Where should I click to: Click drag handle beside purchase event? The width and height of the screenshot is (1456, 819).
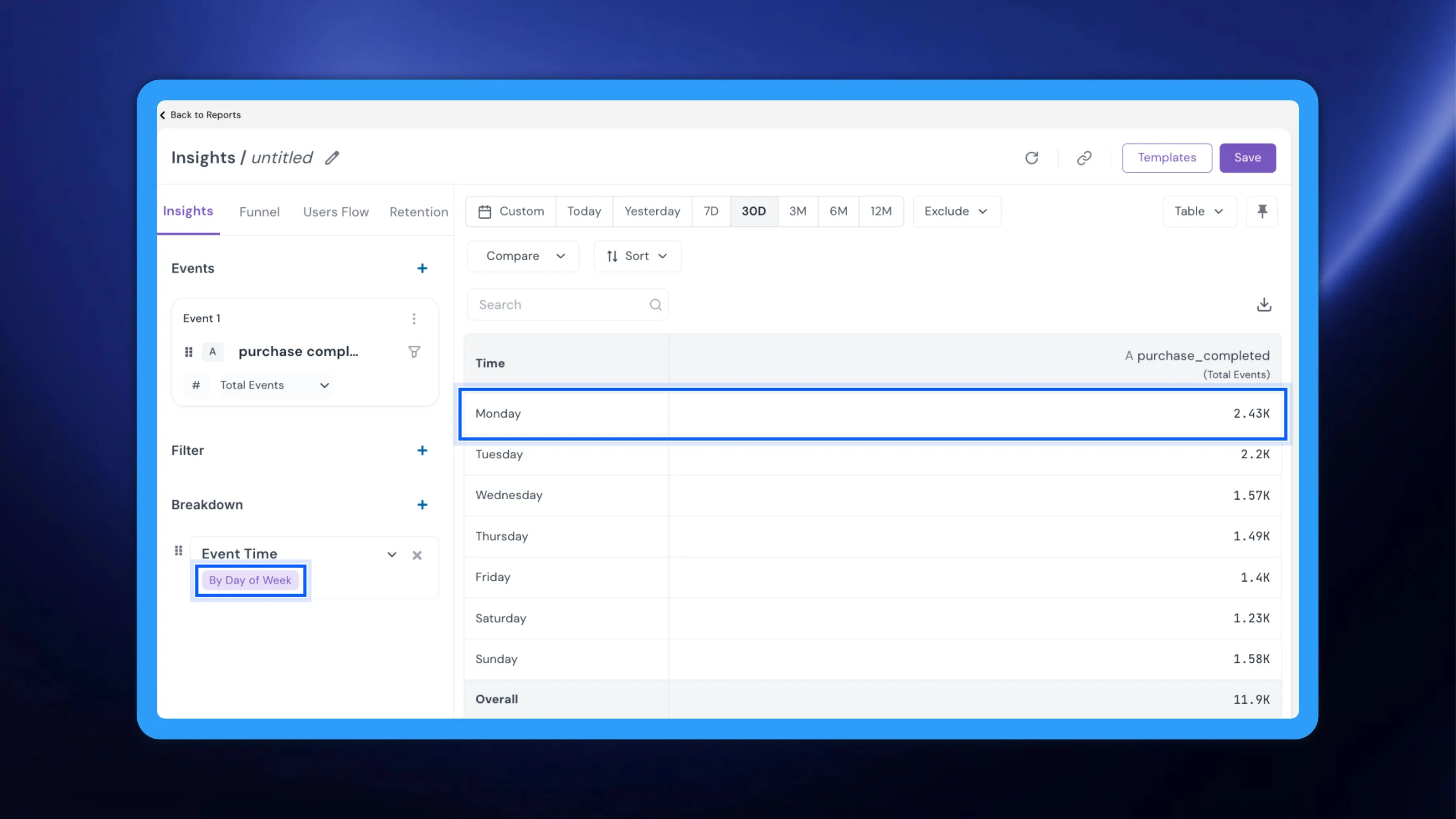(189, 352)
